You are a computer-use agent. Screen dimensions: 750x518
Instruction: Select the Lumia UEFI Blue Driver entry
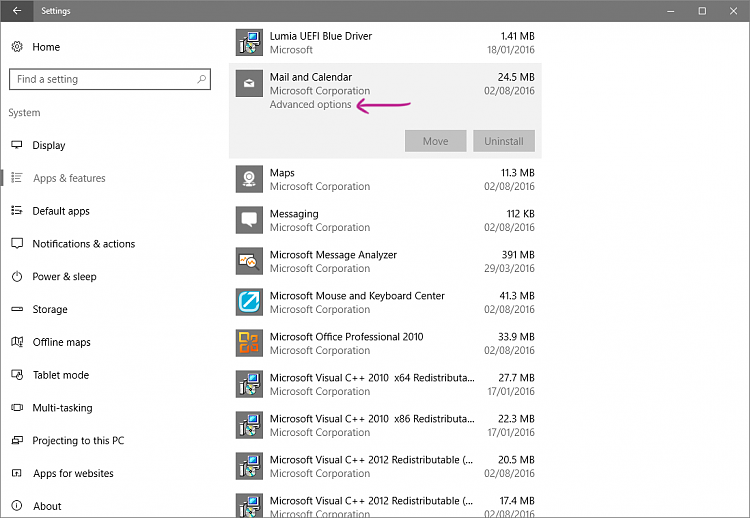click(x=385, y=43)
